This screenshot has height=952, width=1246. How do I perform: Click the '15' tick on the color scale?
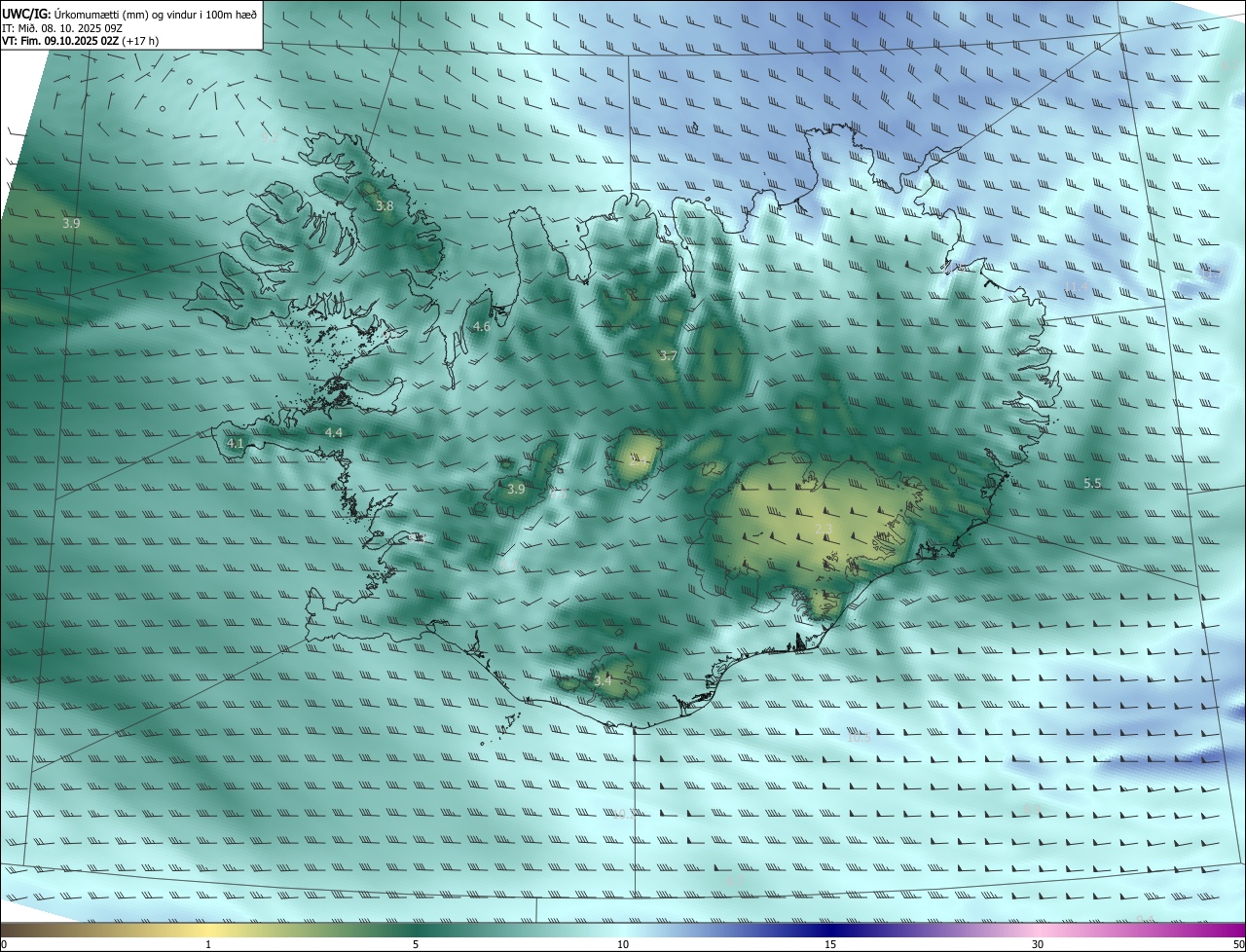830,944
